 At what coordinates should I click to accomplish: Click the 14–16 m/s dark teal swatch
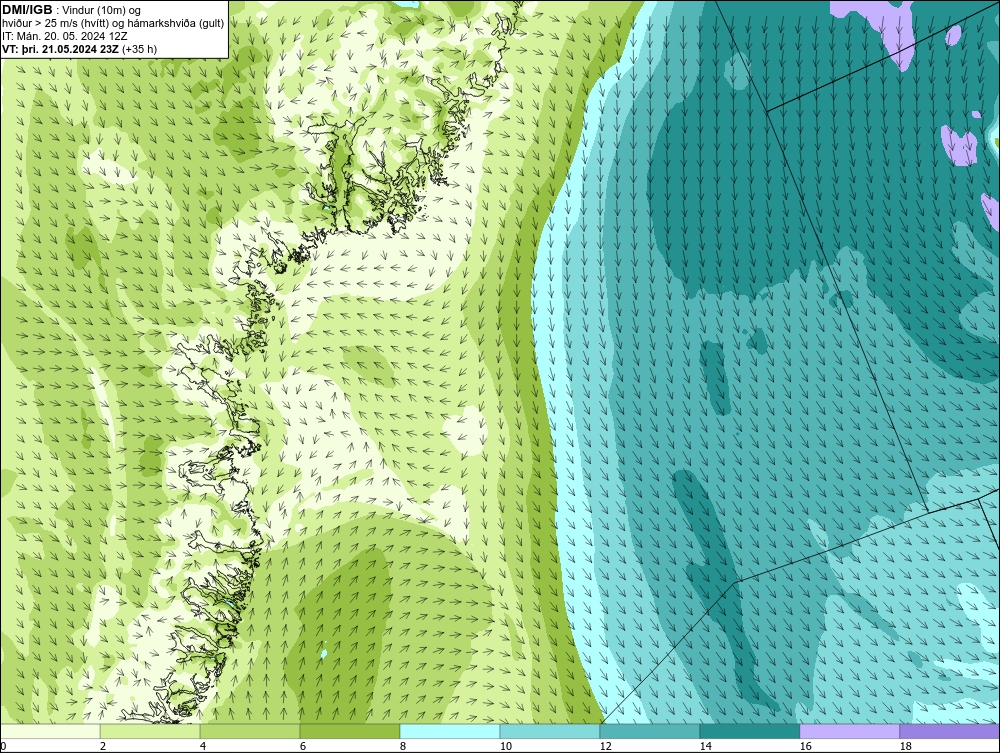(750, 731)
